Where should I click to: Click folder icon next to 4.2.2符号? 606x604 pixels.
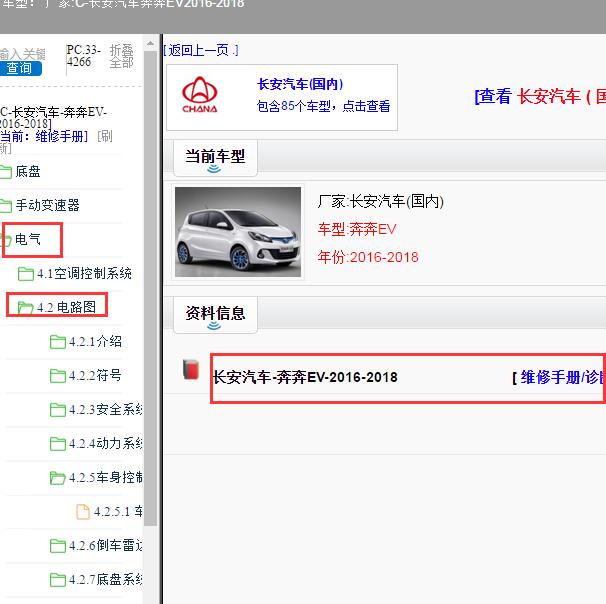[x=58, y=376]
